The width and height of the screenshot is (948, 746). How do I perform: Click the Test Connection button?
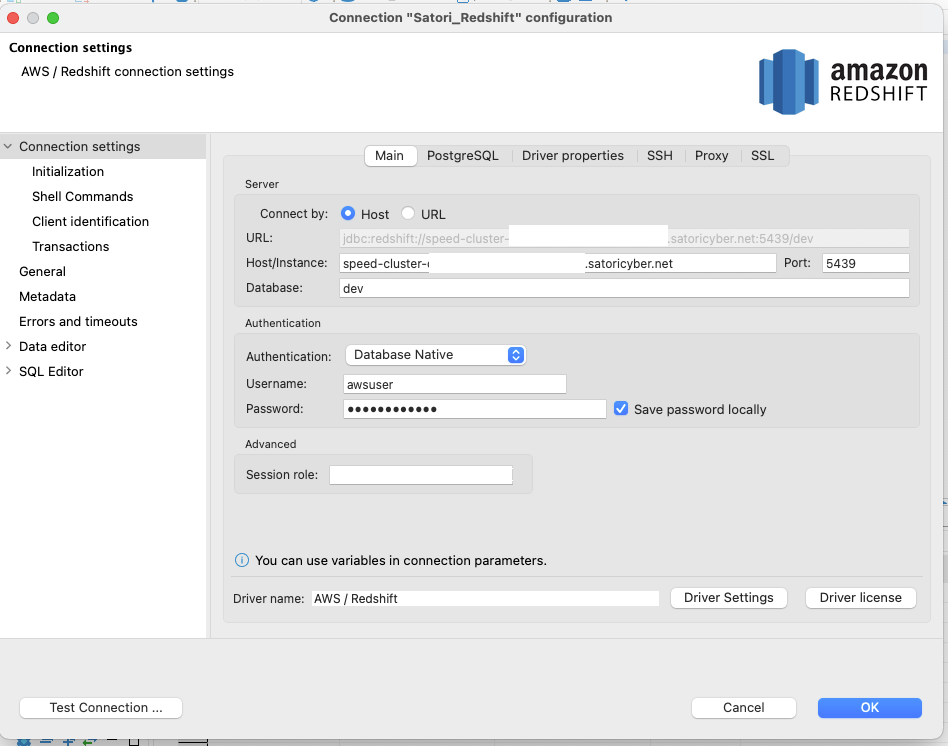coord(101,707)
